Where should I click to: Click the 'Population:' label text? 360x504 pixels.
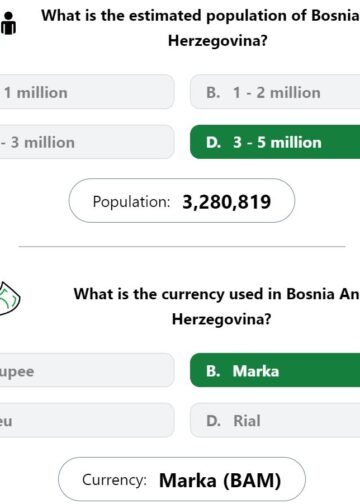click(131, 202)
